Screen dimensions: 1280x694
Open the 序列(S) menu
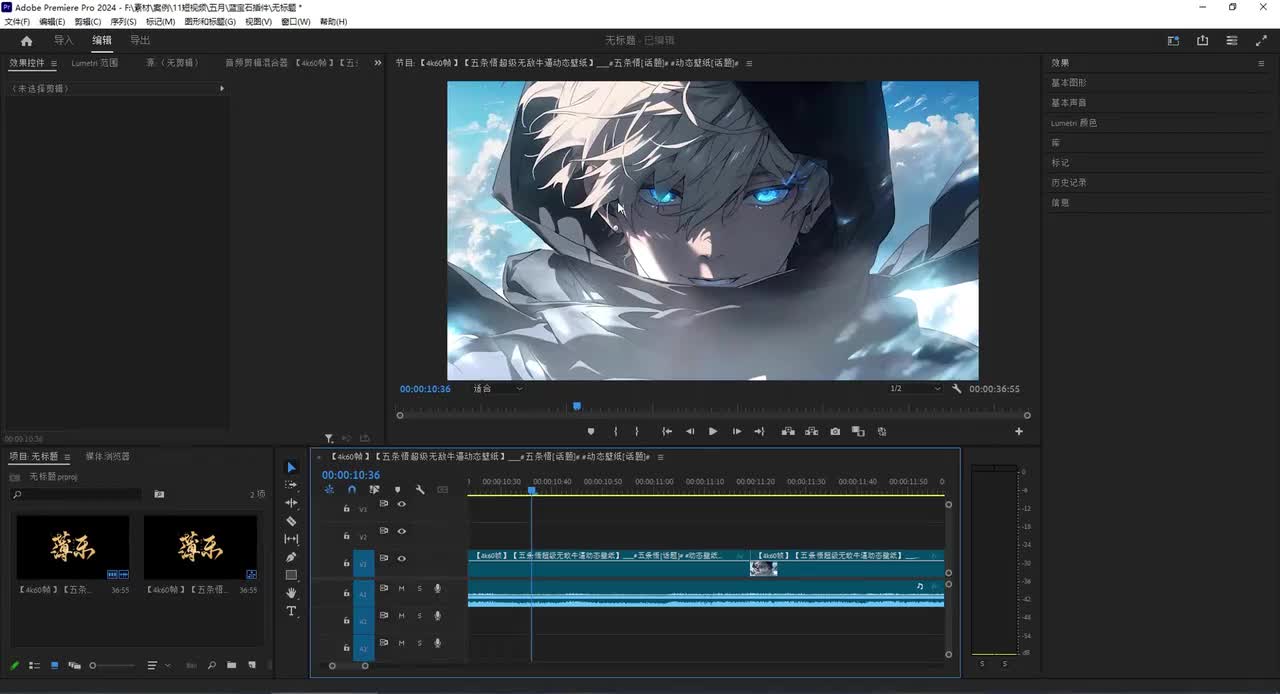(123, 22)
